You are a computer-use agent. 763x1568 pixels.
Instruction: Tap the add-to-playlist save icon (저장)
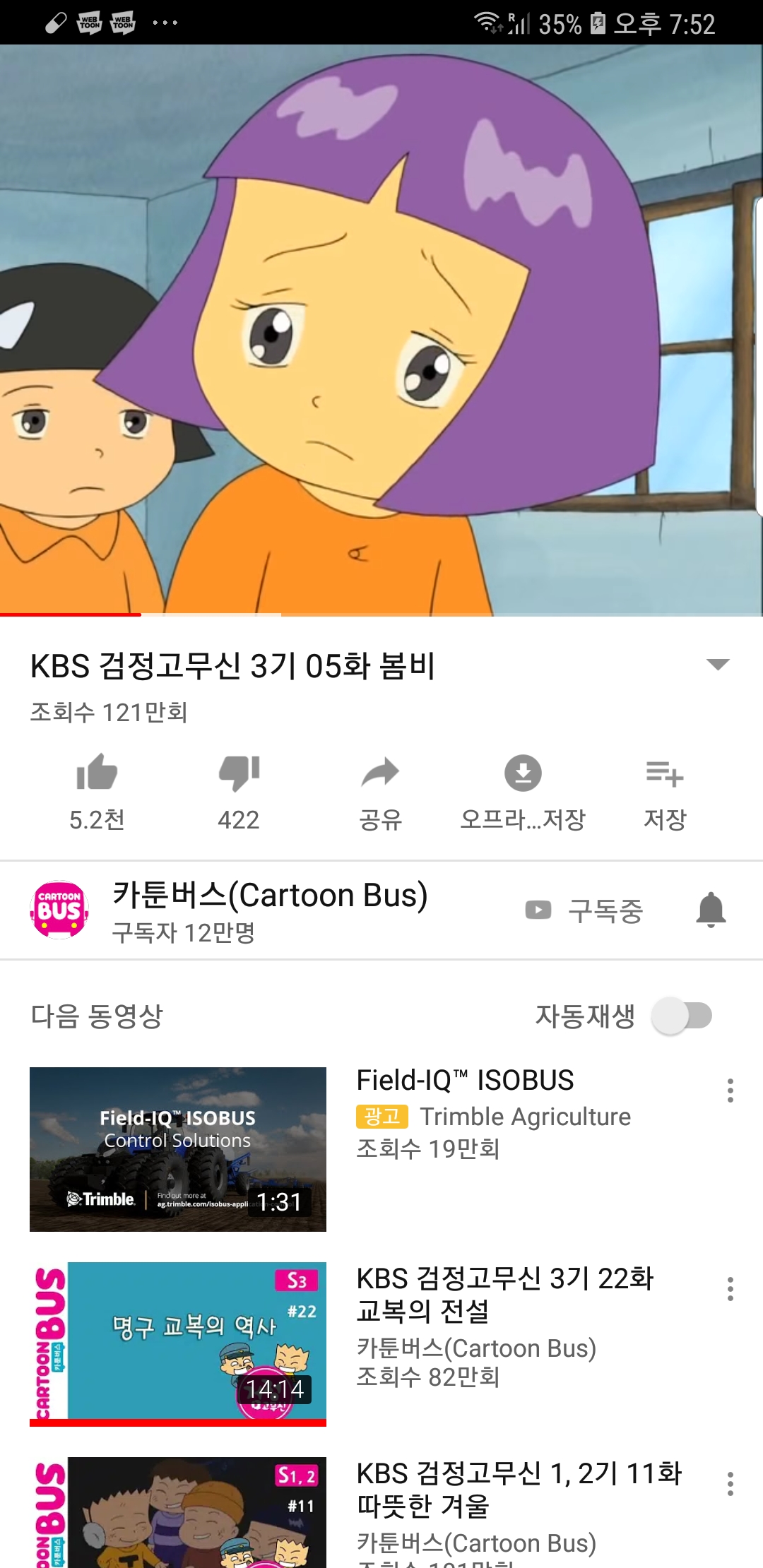(x=665, y=773)
